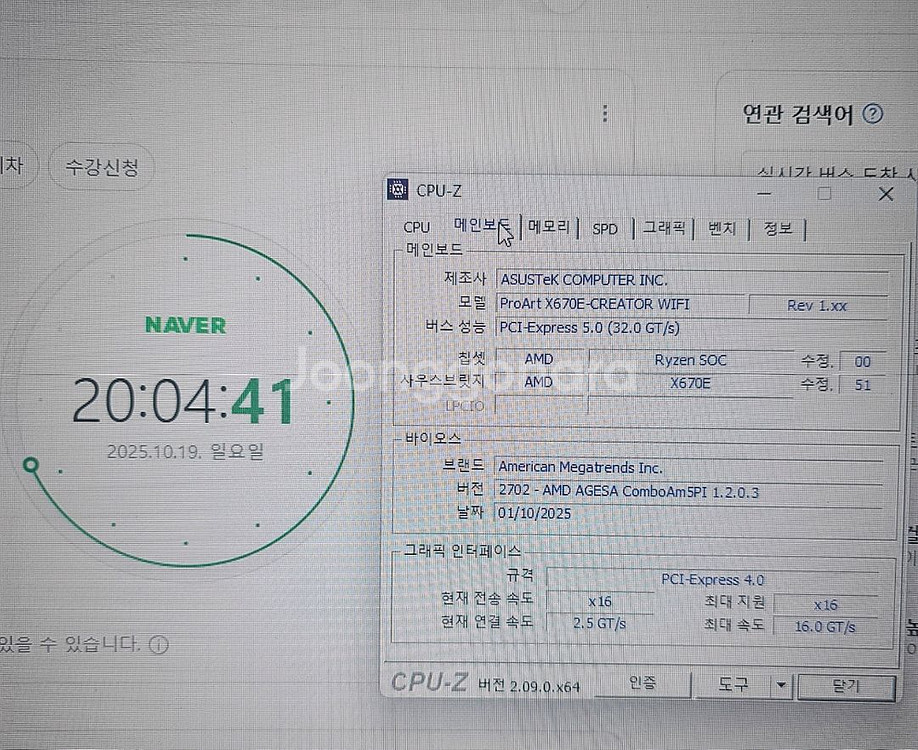Image resolution: width=918 pixels, height=750 pixels.
Task: Click the NAVER logo on the webpage
Action: tap(185, 324)
